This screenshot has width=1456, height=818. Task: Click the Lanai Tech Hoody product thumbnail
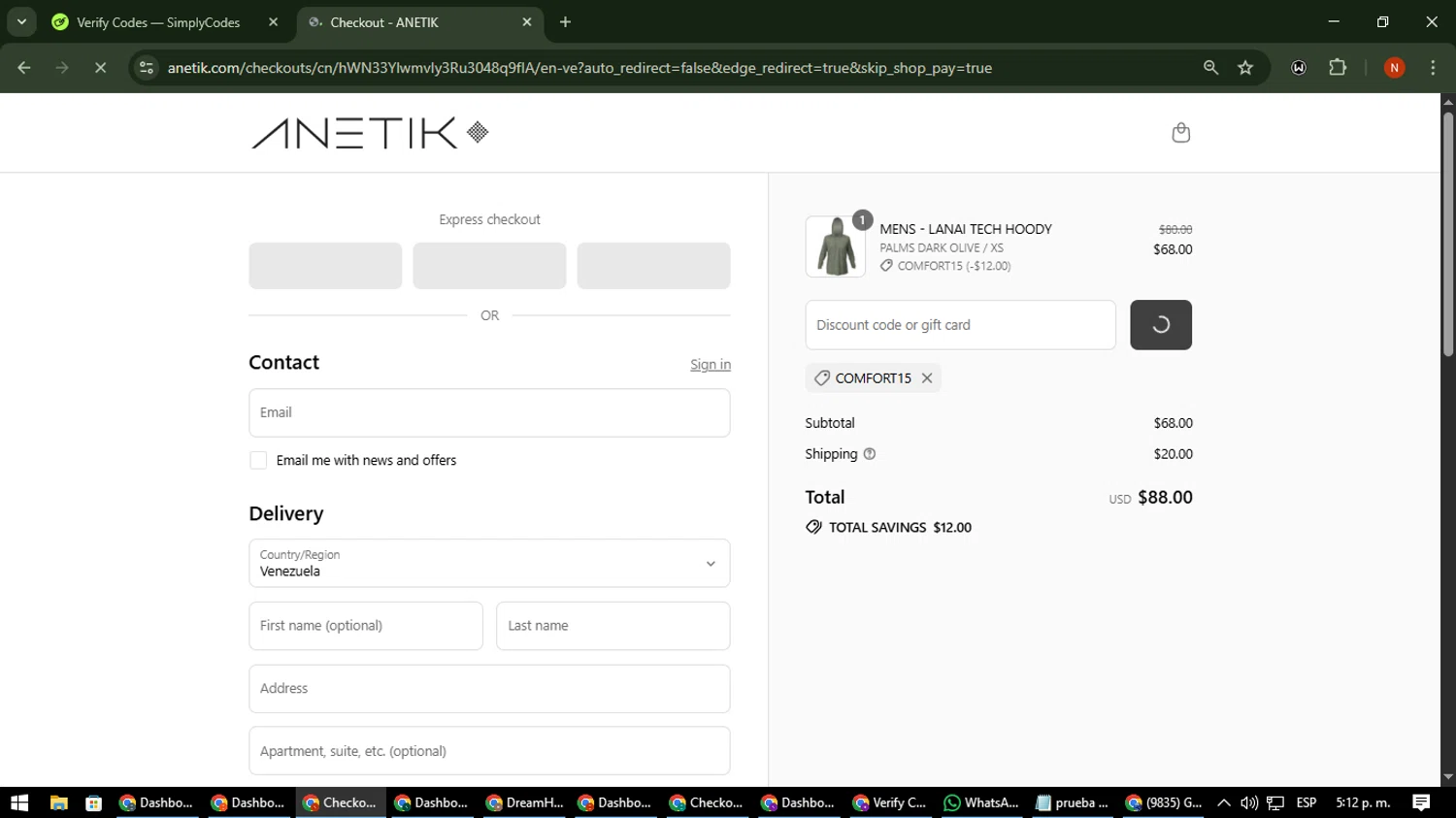835,246
